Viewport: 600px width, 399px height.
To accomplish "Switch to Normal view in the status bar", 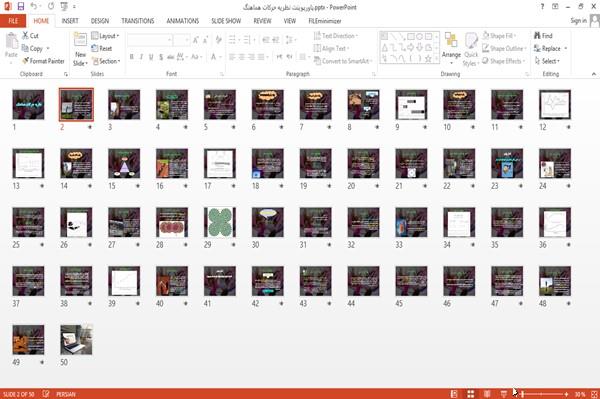I will tap(454, 394).
